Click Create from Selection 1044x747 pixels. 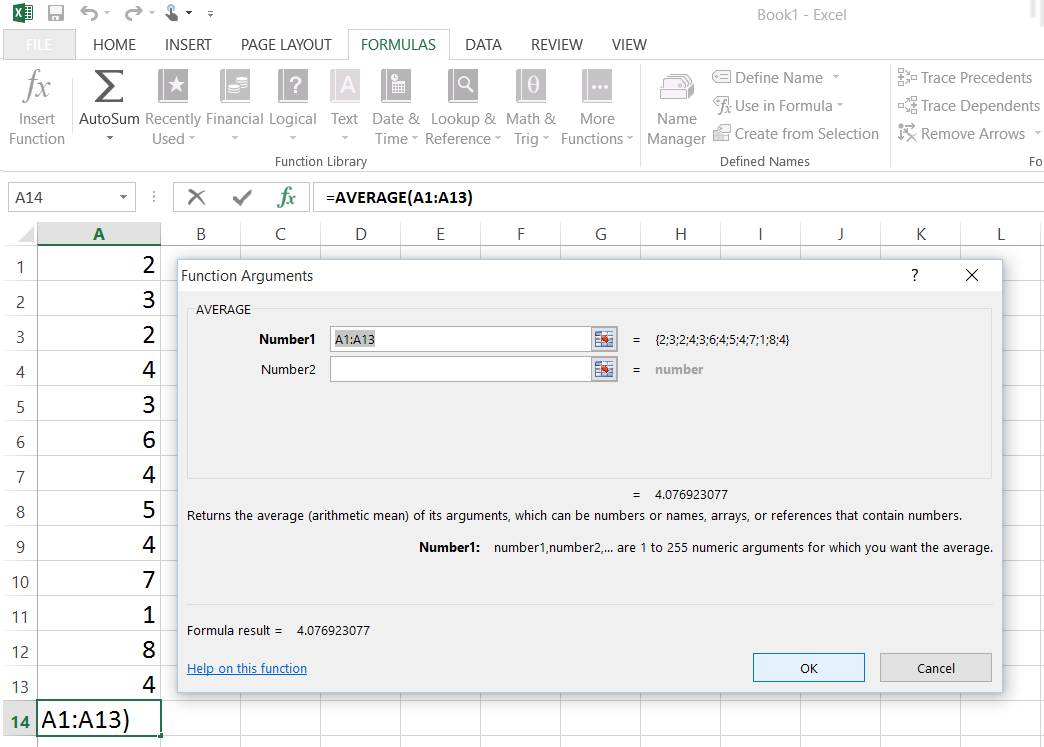(x=796, y=134)
